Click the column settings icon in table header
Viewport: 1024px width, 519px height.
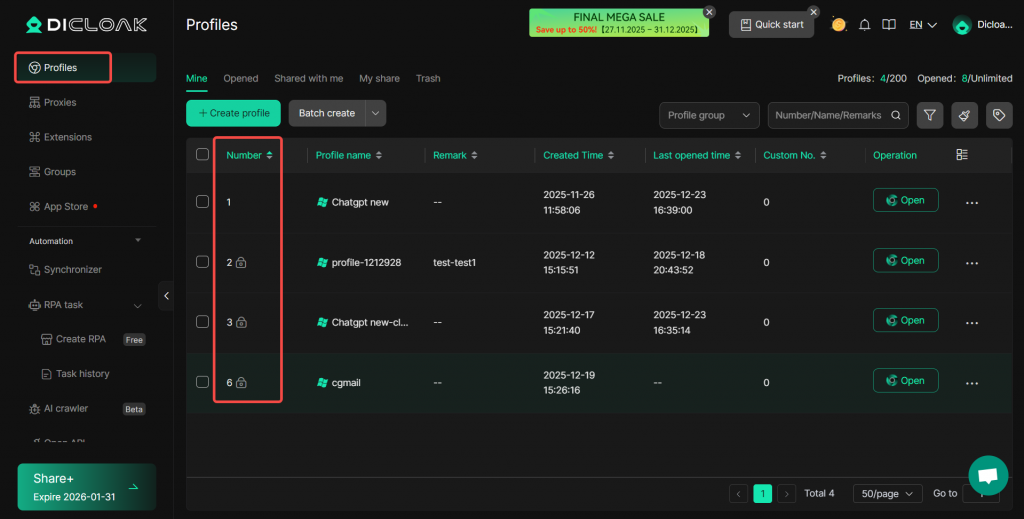pyautogui.click(x=962, y=155)
